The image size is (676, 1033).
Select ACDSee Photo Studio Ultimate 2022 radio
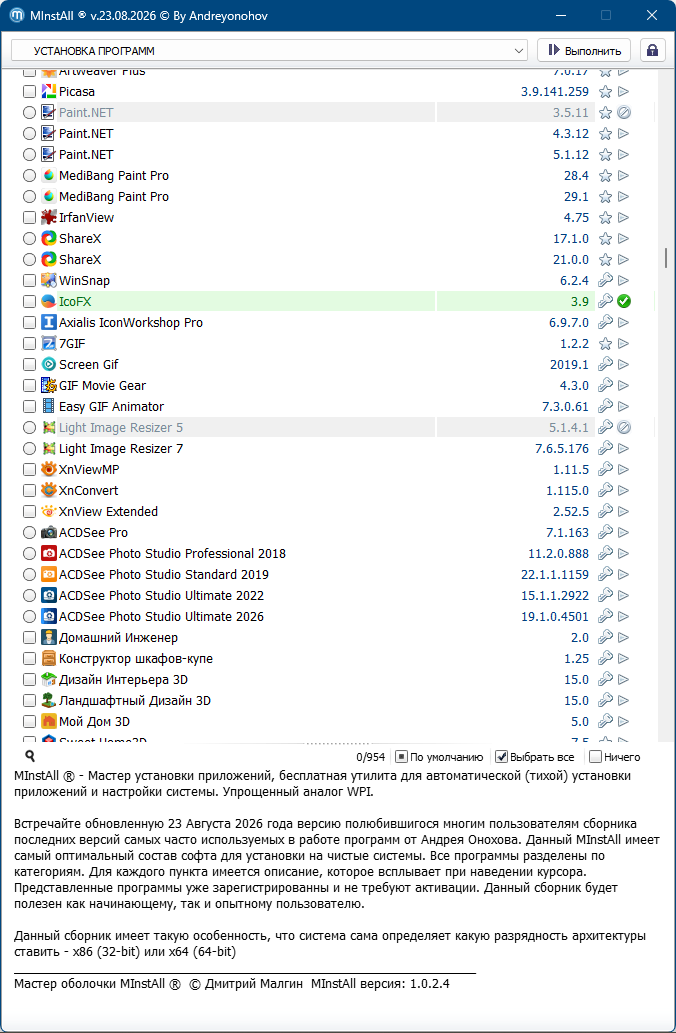pyautogui.click(x=29, y=596)
